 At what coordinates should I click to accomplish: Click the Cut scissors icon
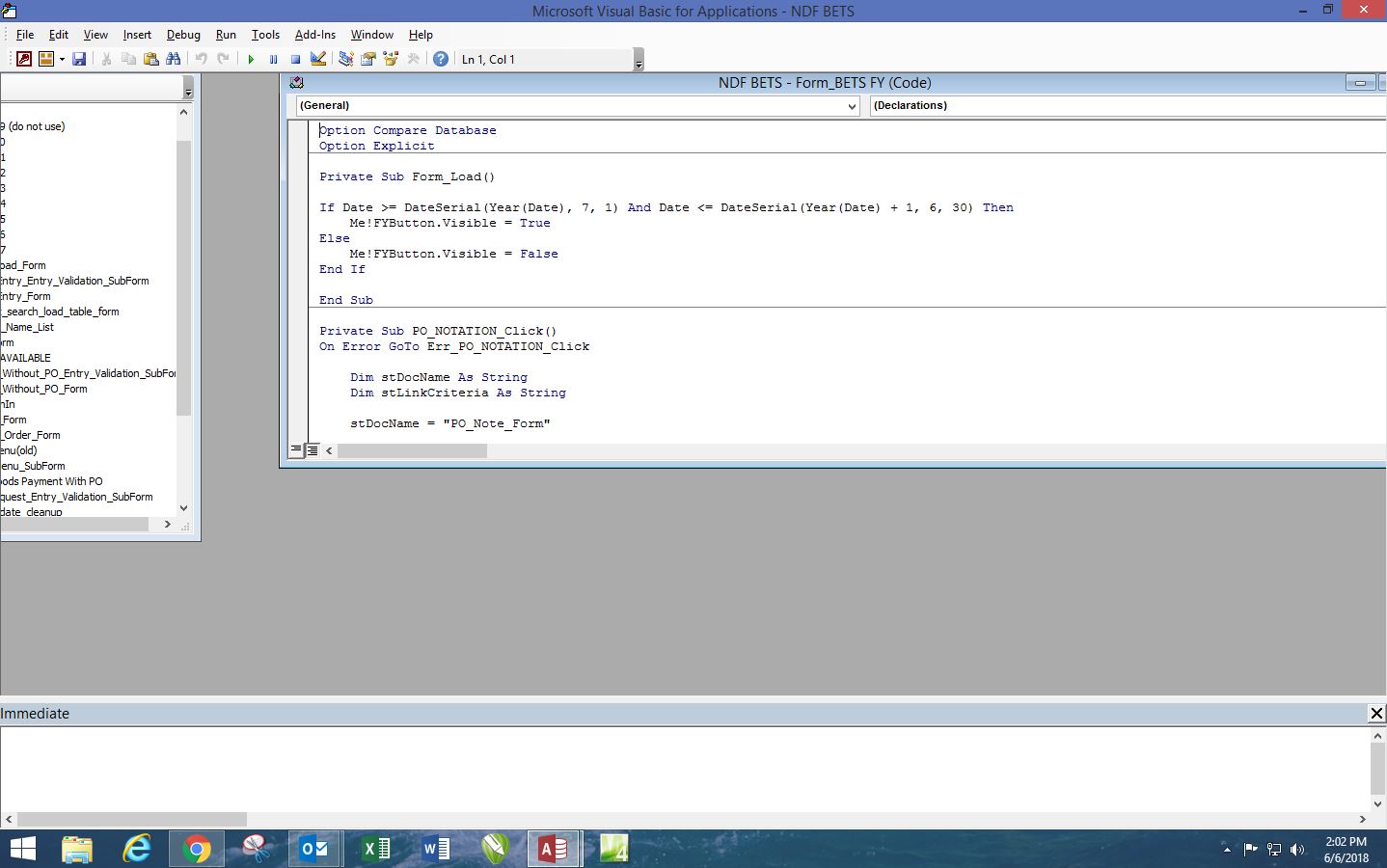click(106, 59)
